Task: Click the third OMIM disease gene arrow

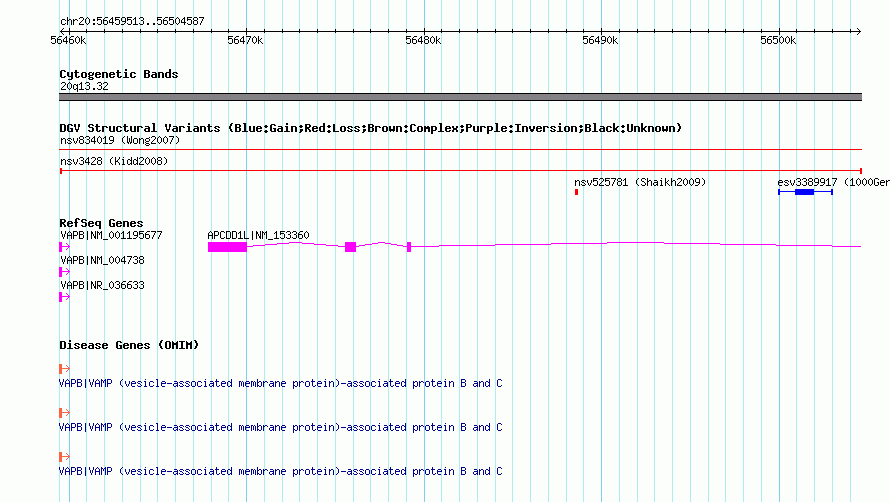Action: click(x=64, y=456)
